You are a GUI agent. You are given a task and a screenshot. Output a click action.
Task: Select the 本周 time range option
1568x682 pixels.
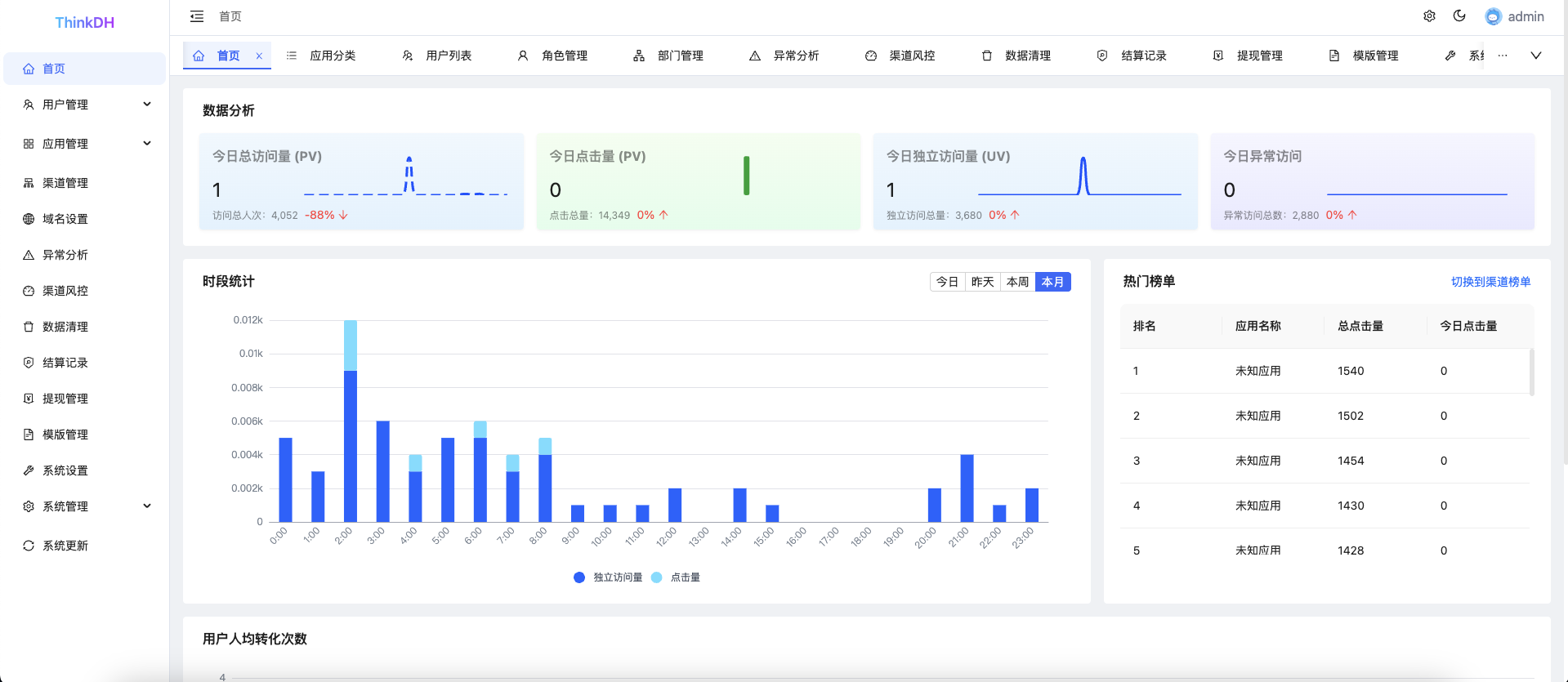tap(1017, 282)
